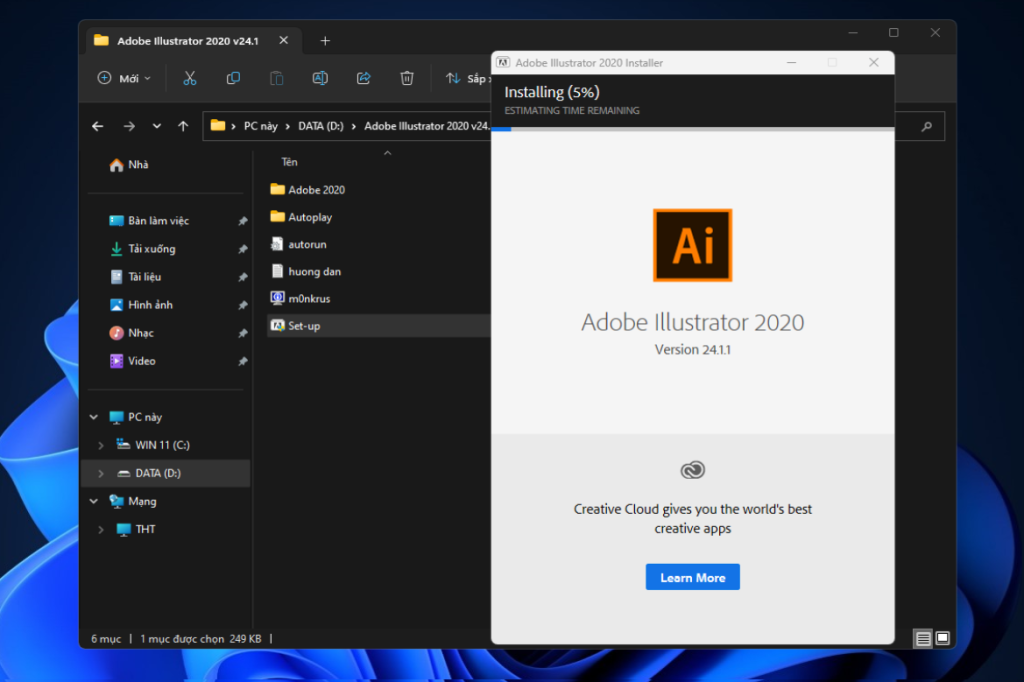
Task: Maximize the File Explorer window
Action: (x=893, y=33)
